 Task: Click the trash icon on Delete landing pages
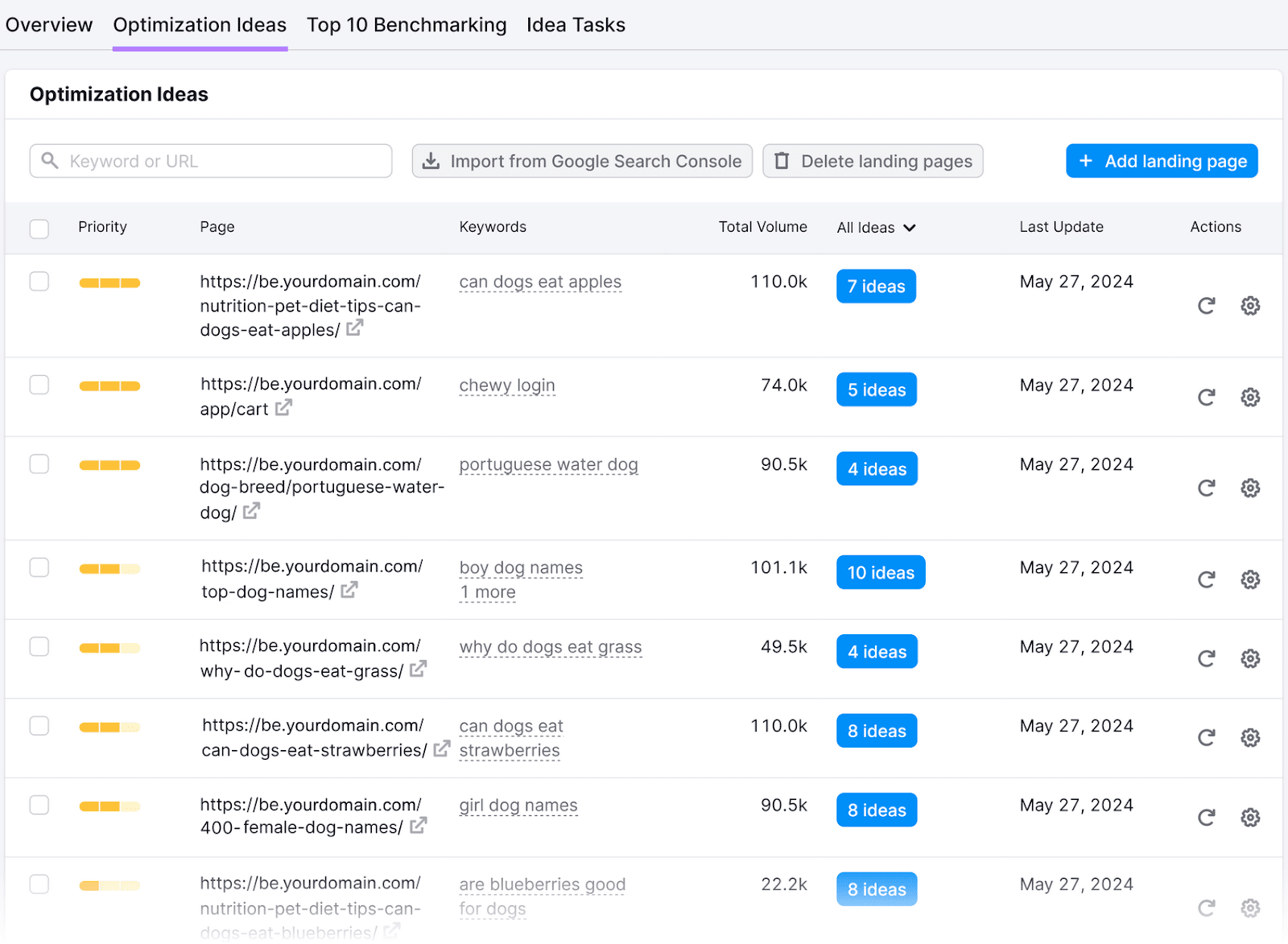coord(782,161)
